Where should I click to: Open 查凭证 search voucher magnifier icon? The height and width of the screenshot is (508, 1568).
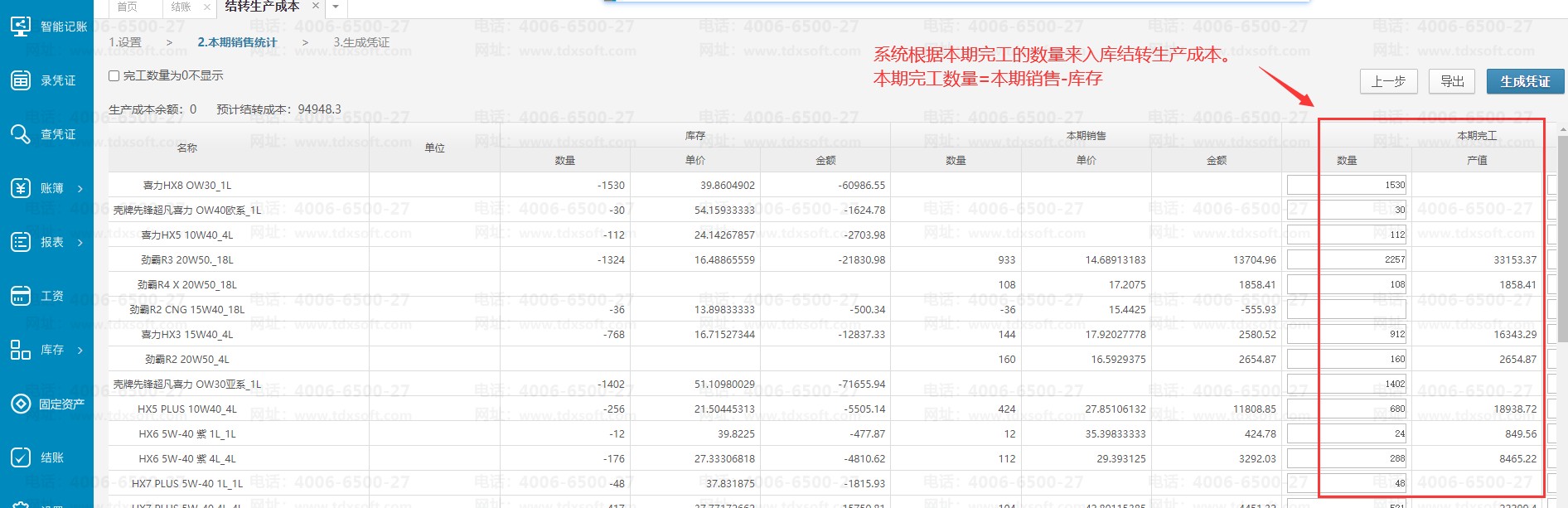tap(21, 134)
